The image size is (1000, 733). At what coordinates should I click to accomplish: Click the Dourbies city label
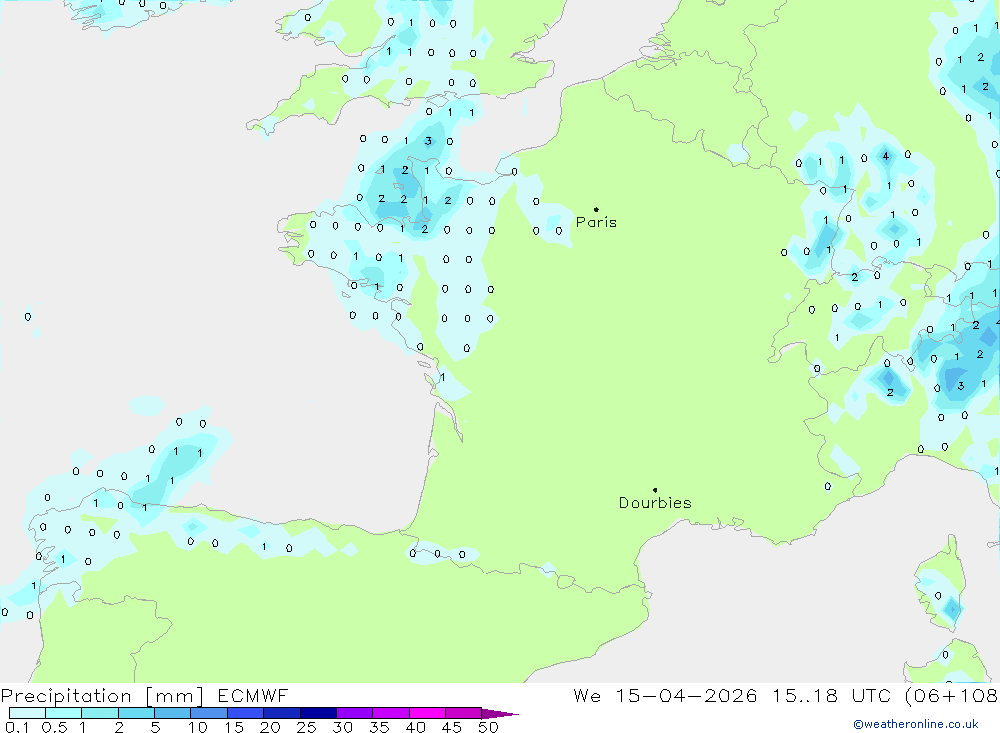(x=655, y=503)
